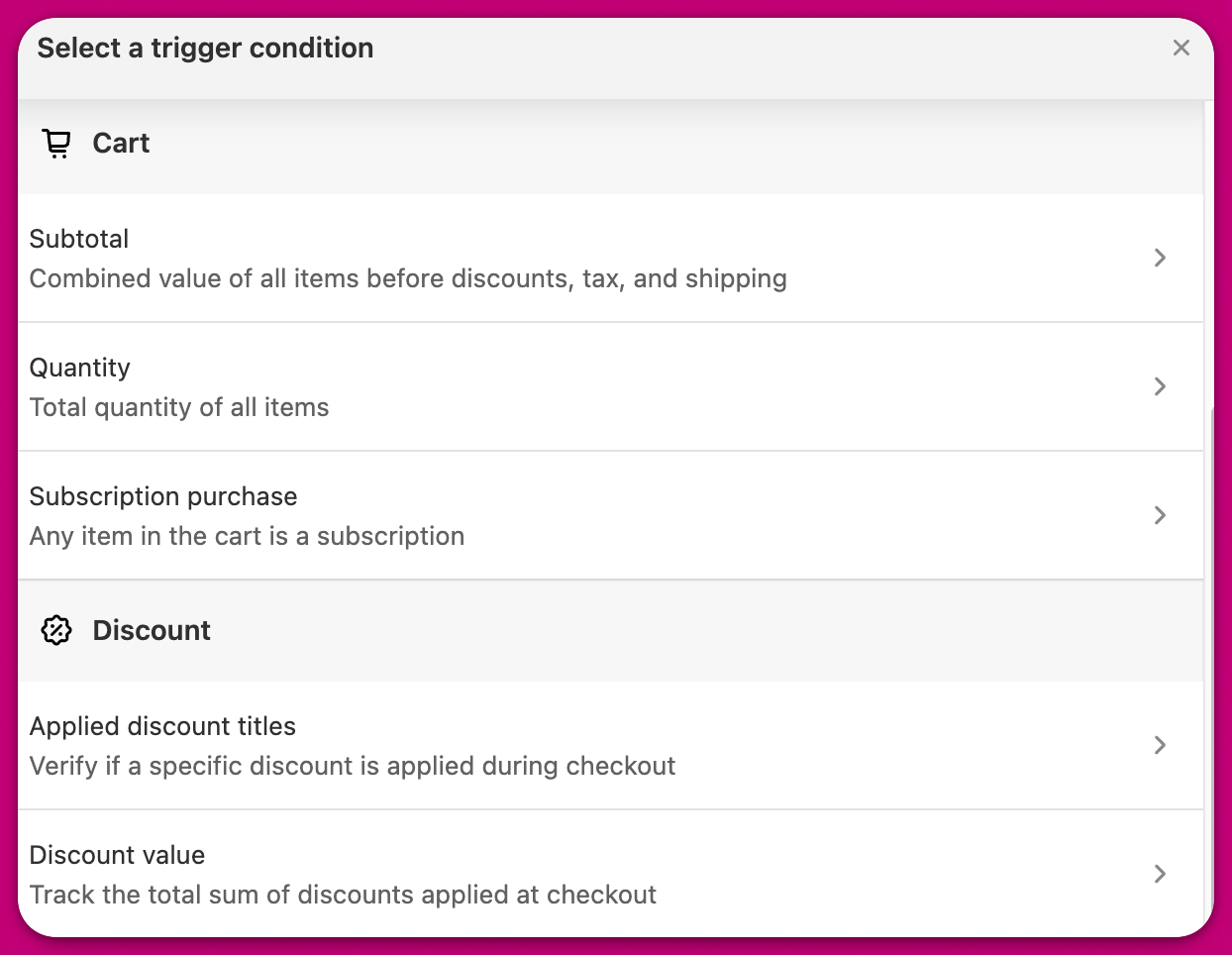Click the 'Select a trigger condition' title
Screen dimensions: 1232x955
205,48
